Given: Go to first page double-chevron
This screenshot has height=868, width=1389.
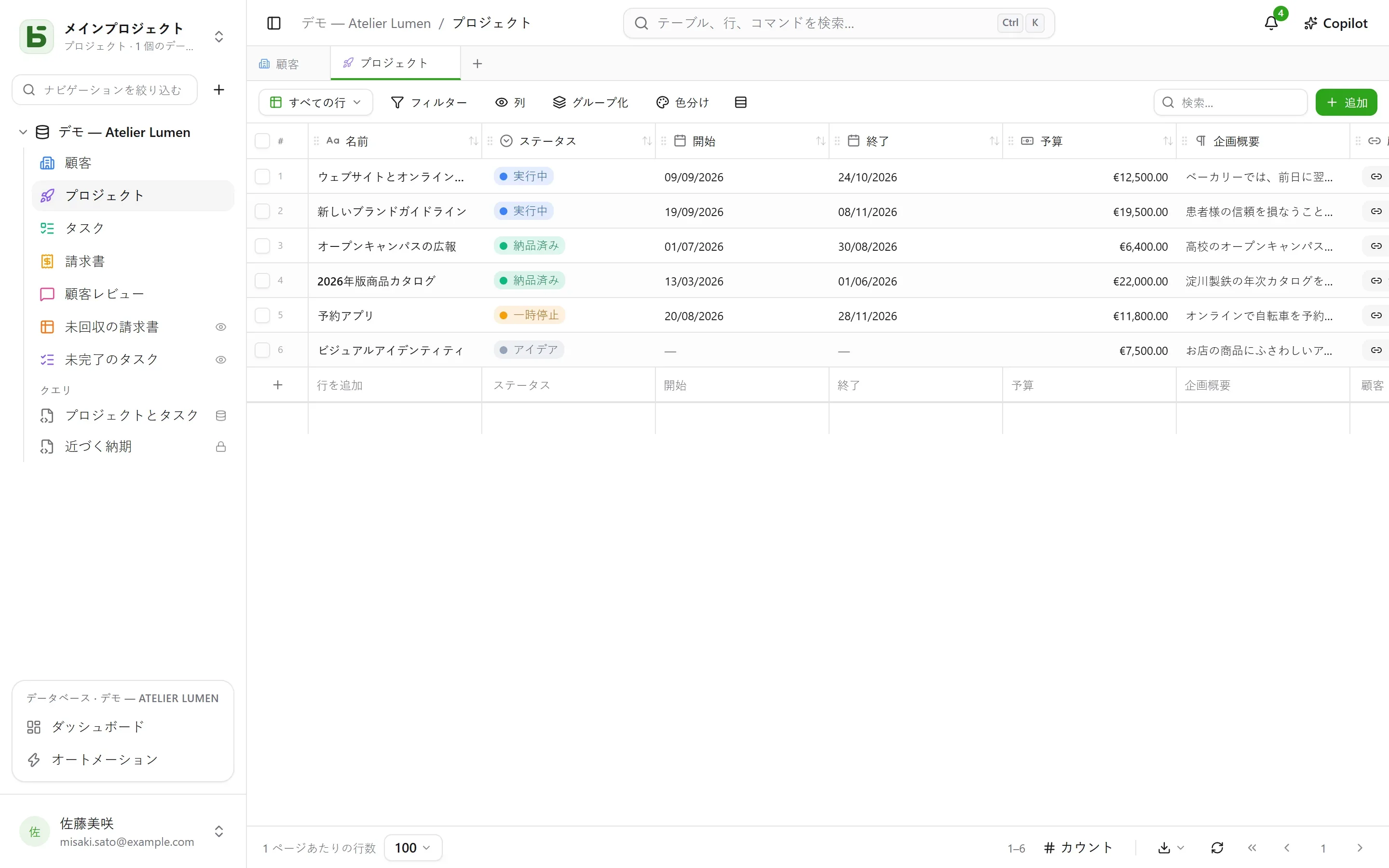Looking at the screenshot, I should (1252, 847).
